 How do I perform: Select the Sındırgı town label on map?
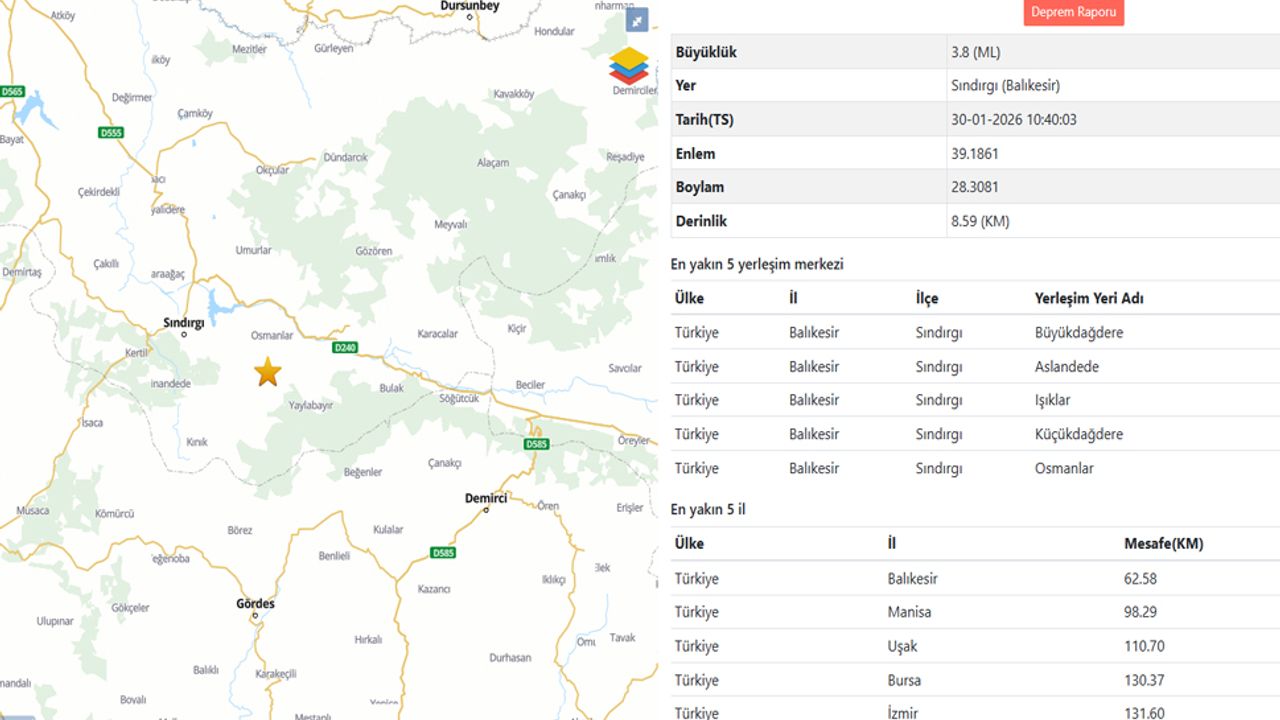(183, 323)
